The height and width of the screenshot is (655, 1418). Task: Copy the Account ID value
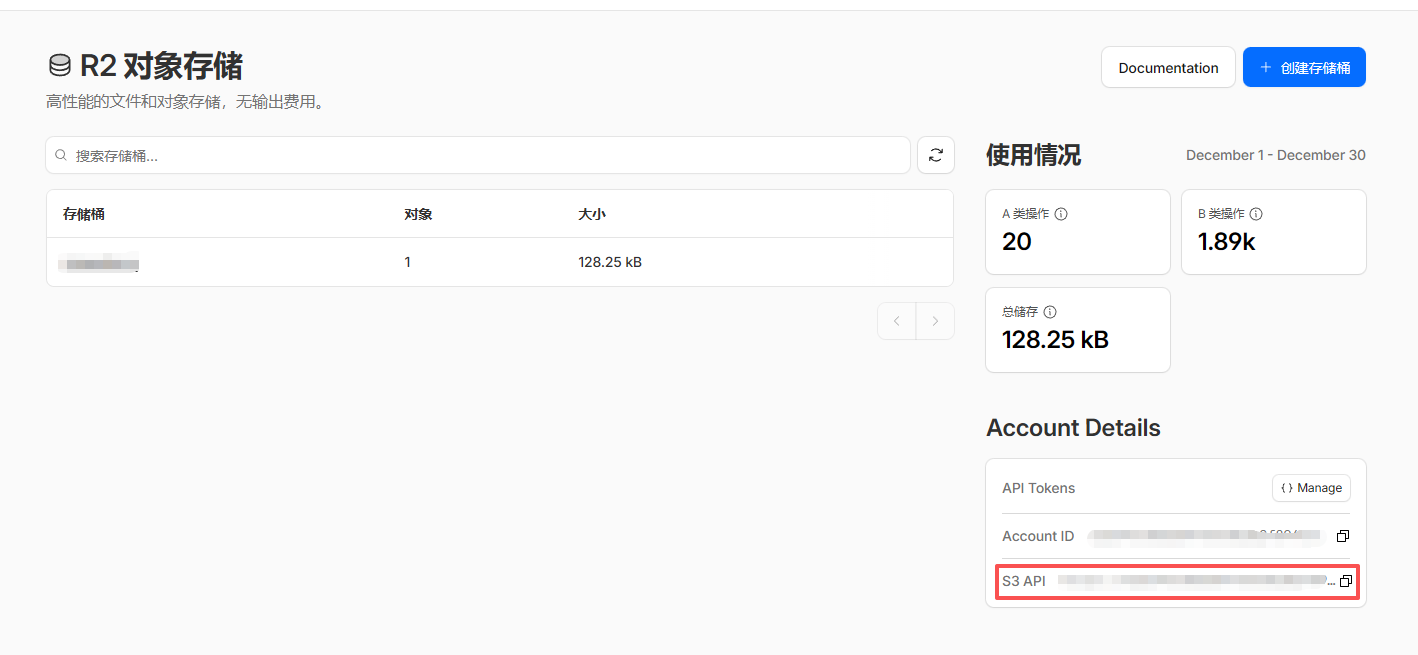click(x=1343, y=537)
